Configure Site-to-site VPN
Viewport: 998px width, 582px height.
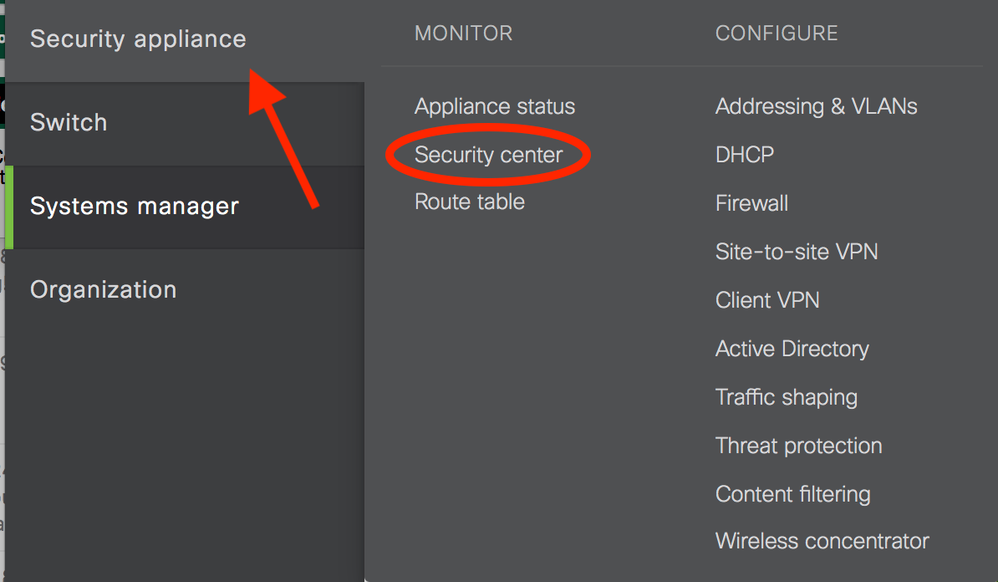[x=797, y=252]
